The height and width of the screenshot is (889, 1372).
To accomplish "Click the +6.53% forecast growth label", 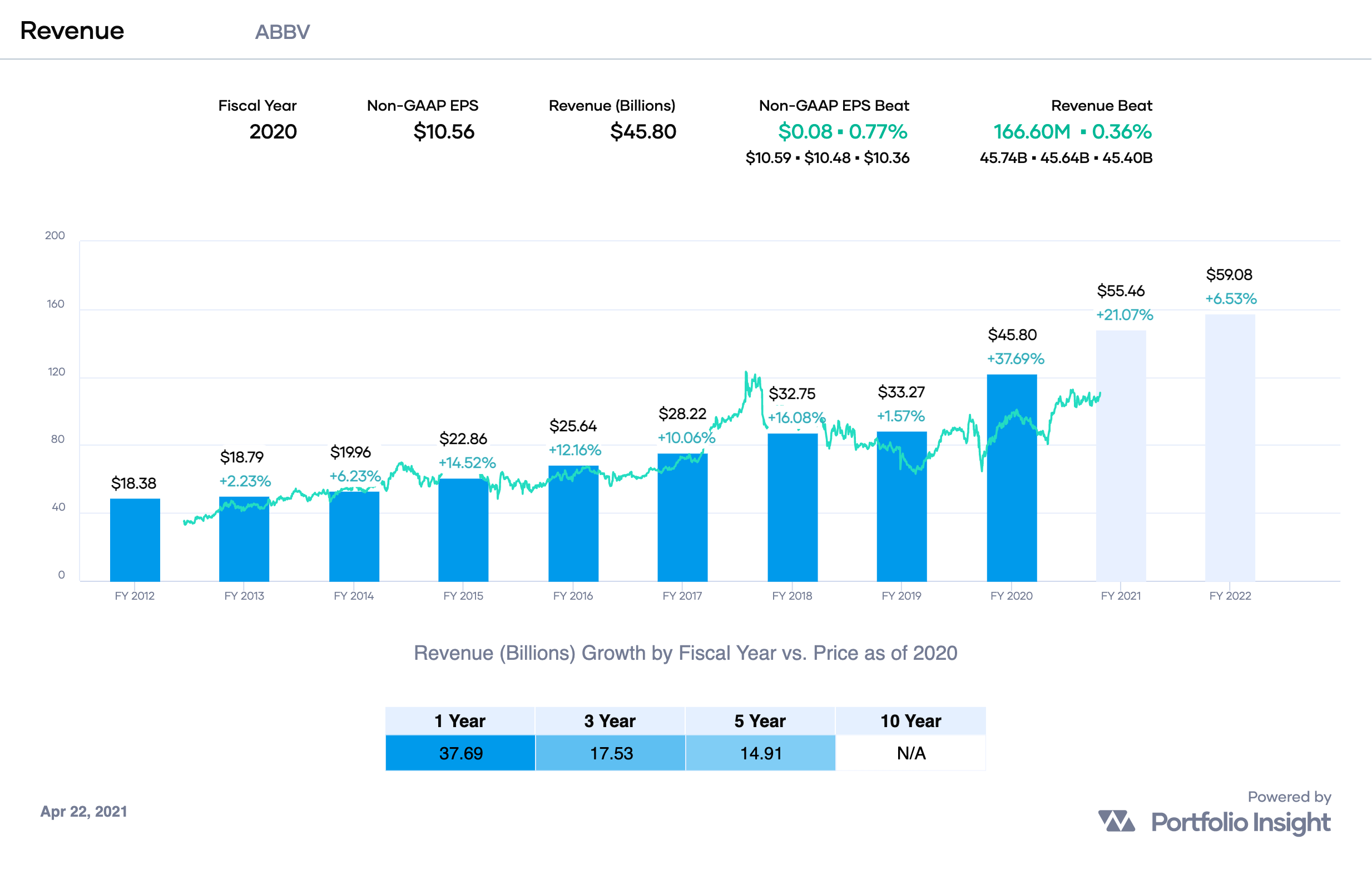I will [x=1231, y=299].
